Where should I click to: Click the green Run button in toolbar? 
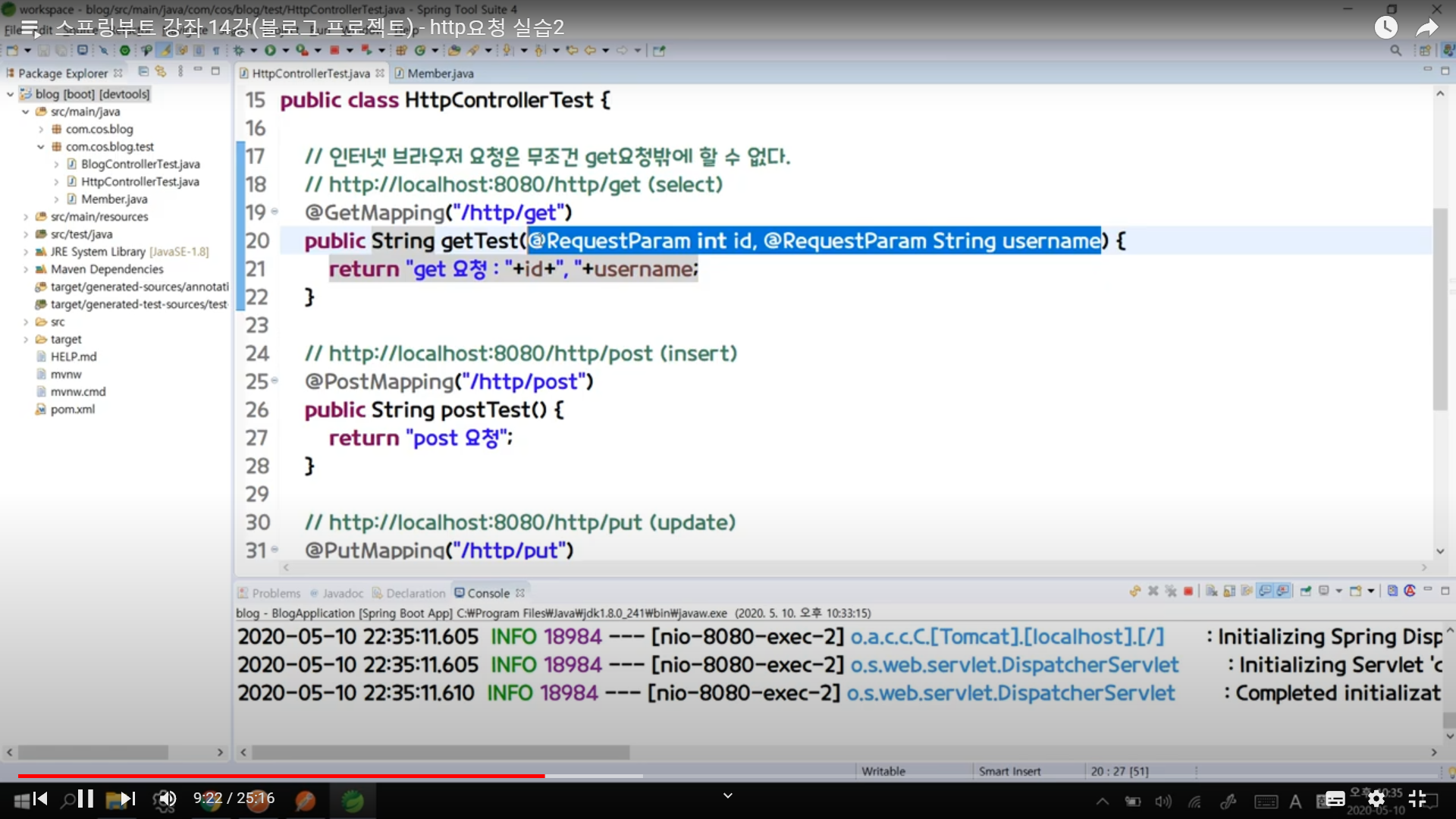[x=269, y=51]
